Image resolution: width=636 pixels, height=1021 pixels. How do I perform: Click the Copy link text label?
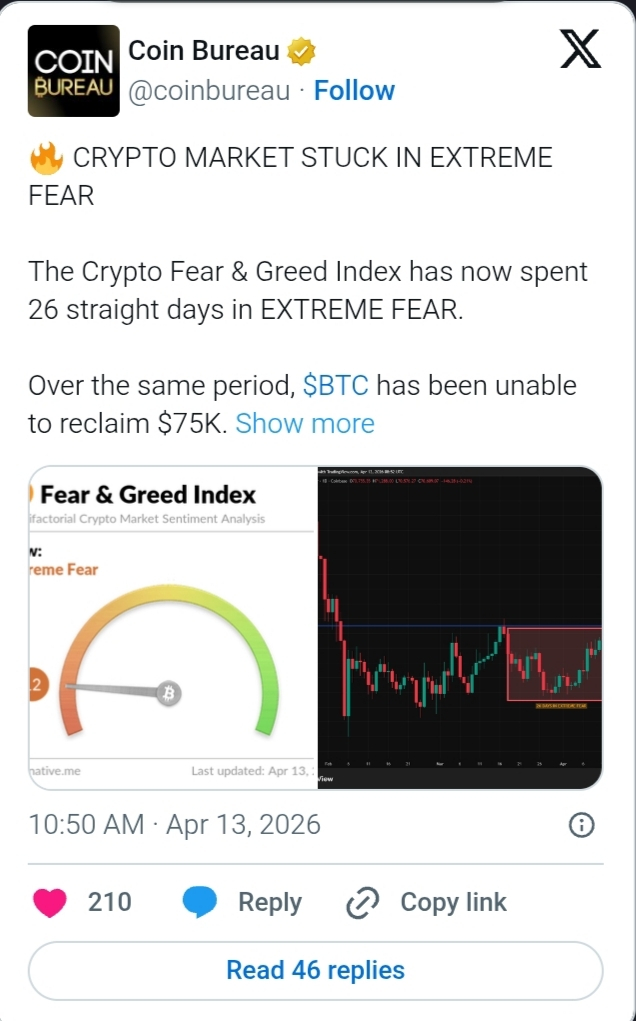tap(453, 902)
